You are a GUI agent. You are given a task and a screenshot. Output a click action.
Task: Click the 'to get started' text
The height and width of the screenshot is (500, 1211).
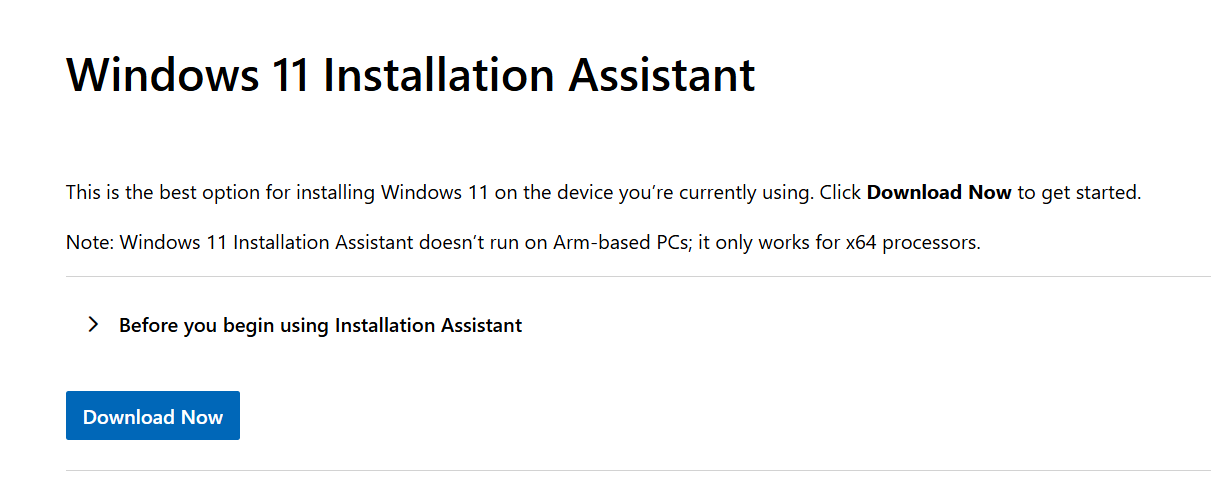point(1079,192)
